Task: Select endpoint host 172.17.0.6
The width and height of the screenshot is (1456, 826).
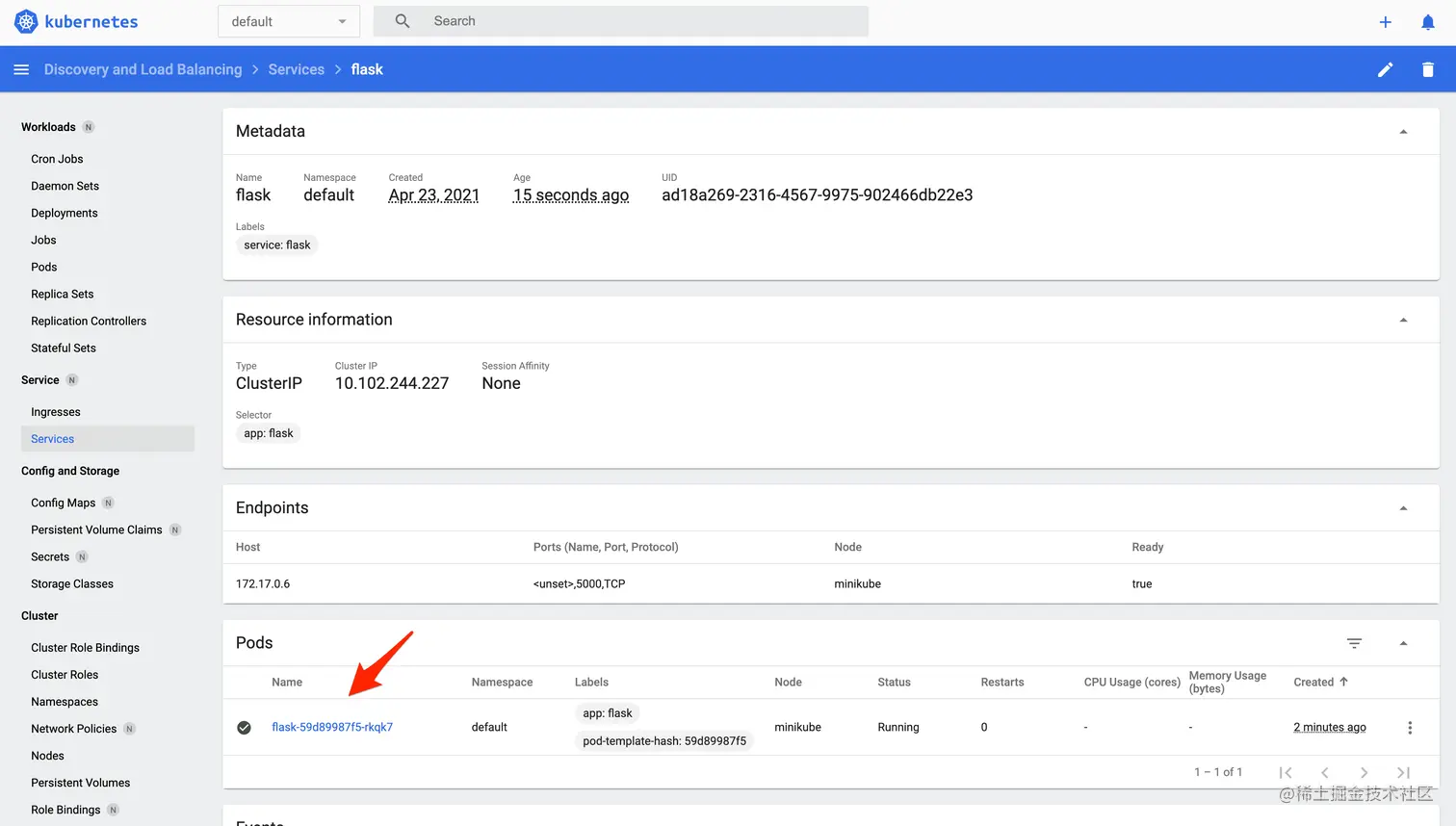Action: coord(263,584)
